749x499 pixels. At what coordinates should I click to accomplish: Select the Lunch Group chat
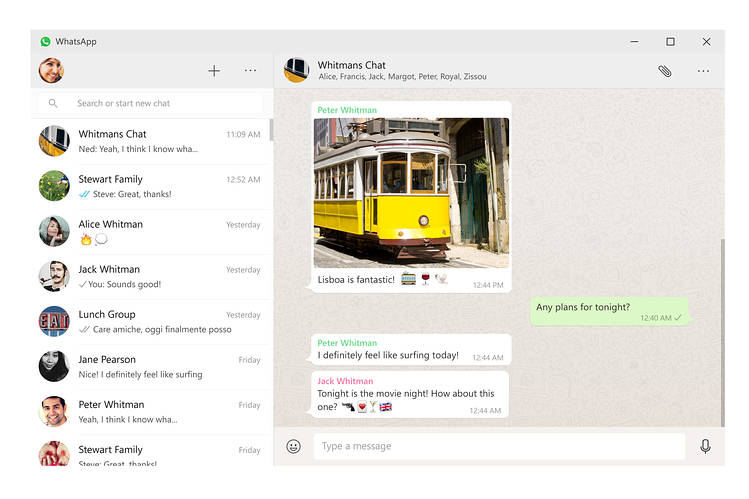click(150, 321)
